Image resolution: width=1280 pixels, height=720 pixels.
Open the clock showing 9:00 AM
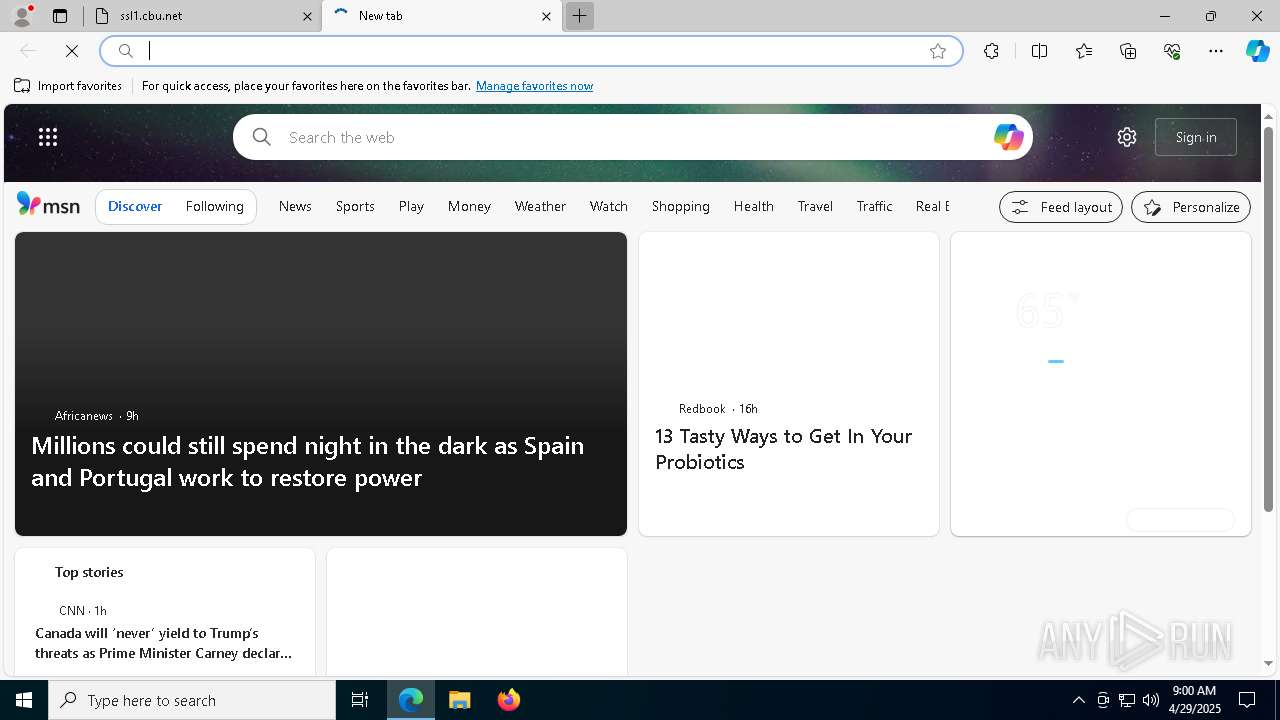[1196, 700]
